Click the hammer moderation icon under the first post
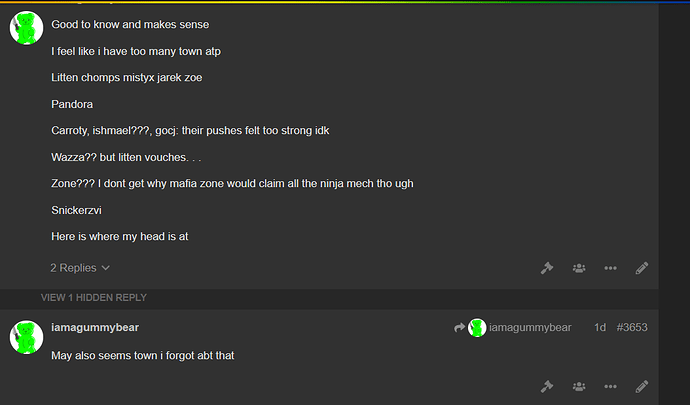Screen dimensions: 690x405 tap(547, 268)
